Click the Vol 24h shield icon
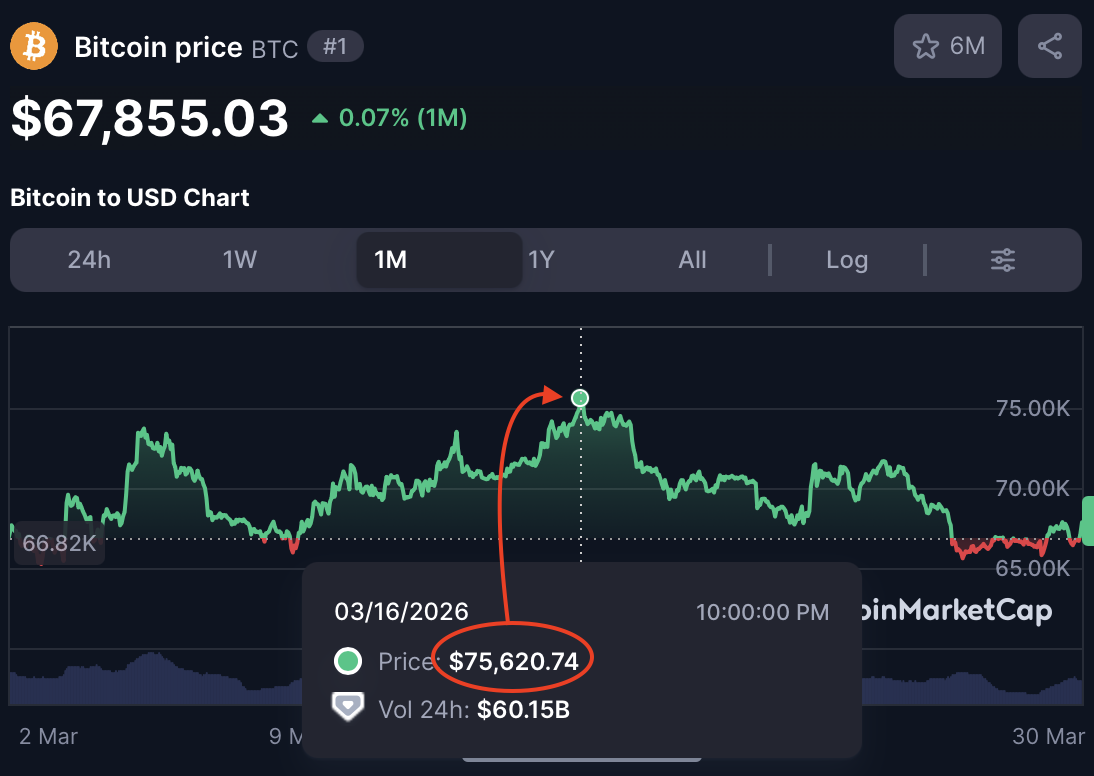This screenshot has width=1094, height=776. point(346,707)
